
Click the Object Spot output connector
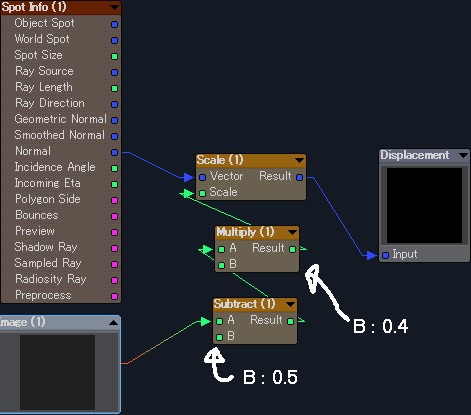pyautogui.click(x=114, y=24)
